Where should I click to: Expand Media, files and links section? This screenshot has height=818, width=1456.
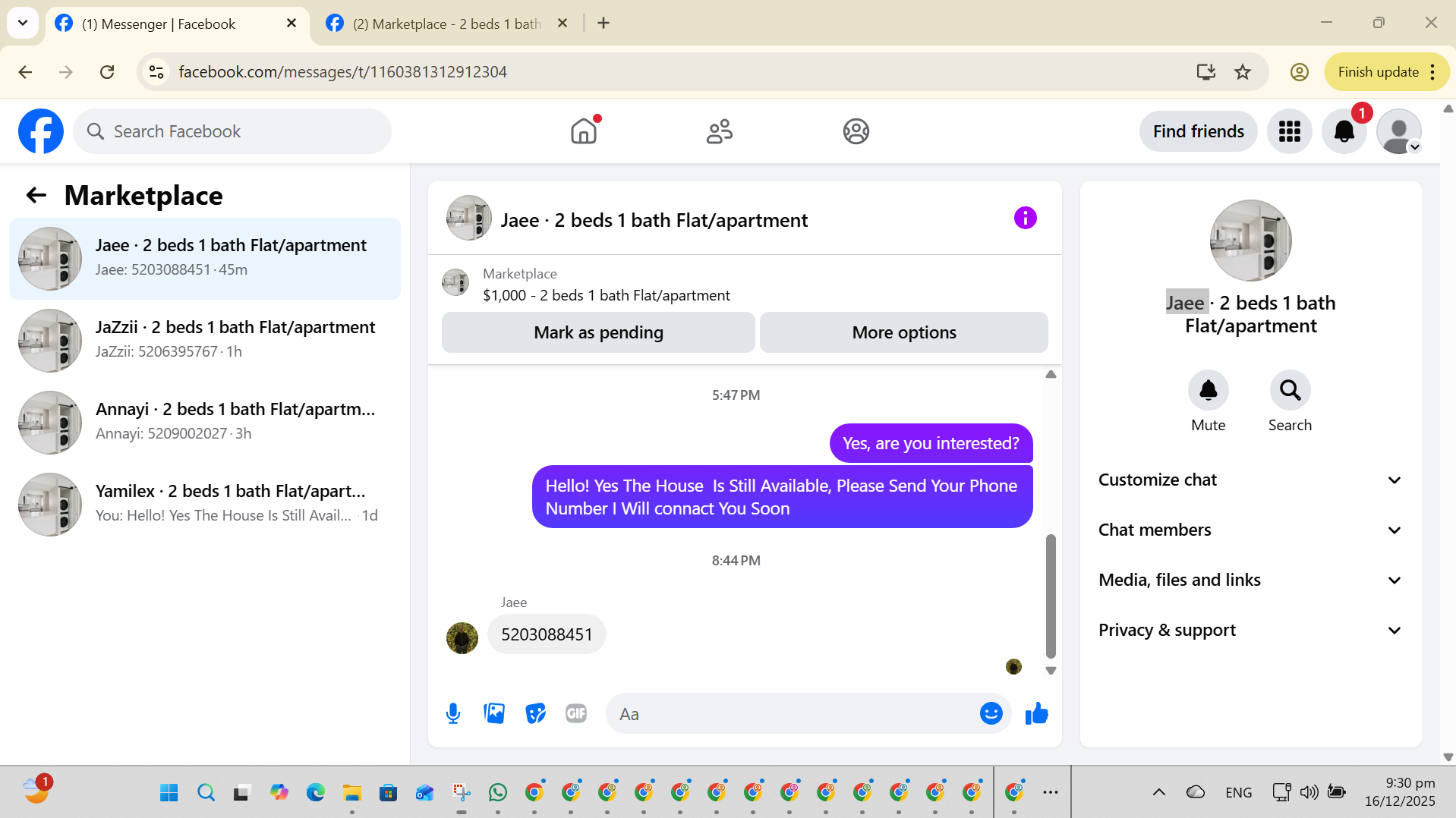click(1250, 580)
